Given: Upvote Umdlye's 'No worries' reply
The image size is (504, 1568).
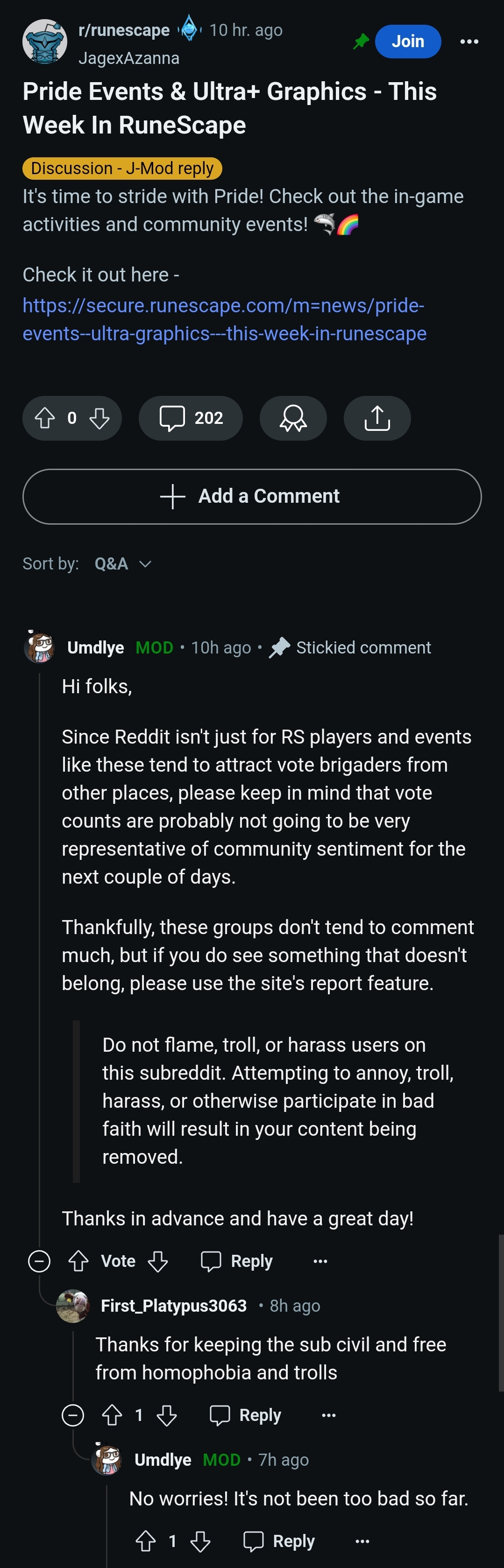Looking at the screenshot, I should tap(146, 1541).
